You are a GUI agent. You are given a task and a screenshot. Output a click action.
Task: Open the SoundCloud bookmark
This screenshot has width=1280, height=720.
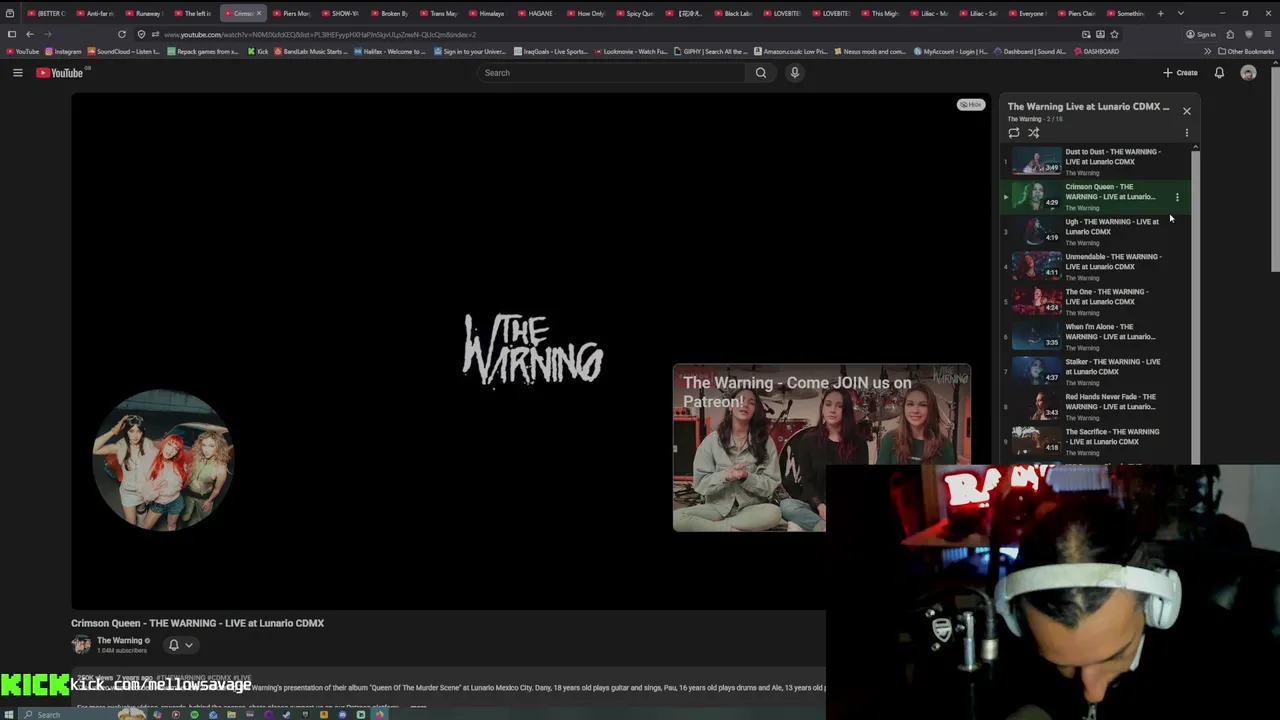pos(124,51)
